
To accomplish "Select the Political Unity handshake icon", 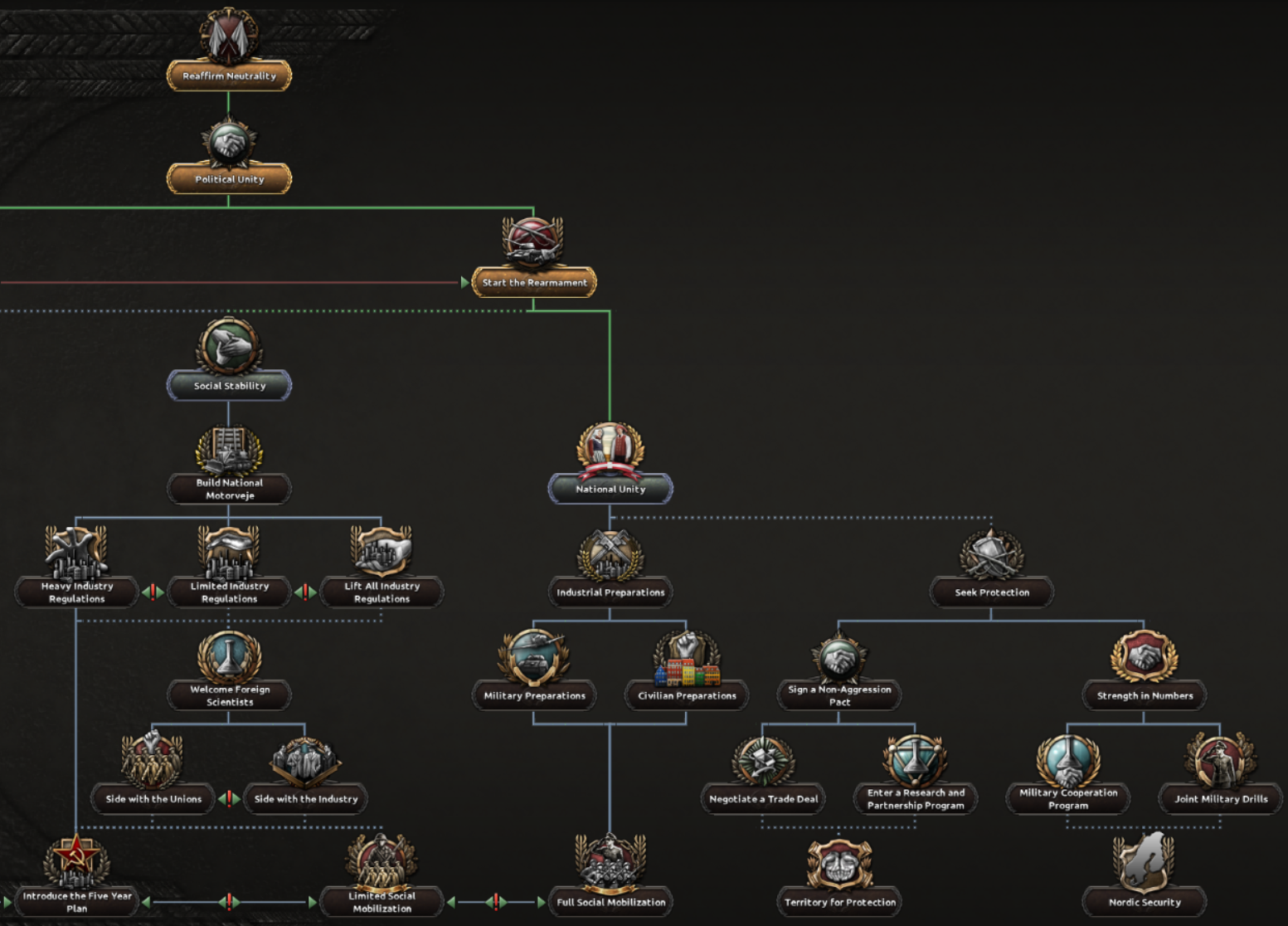I will 229,142.
